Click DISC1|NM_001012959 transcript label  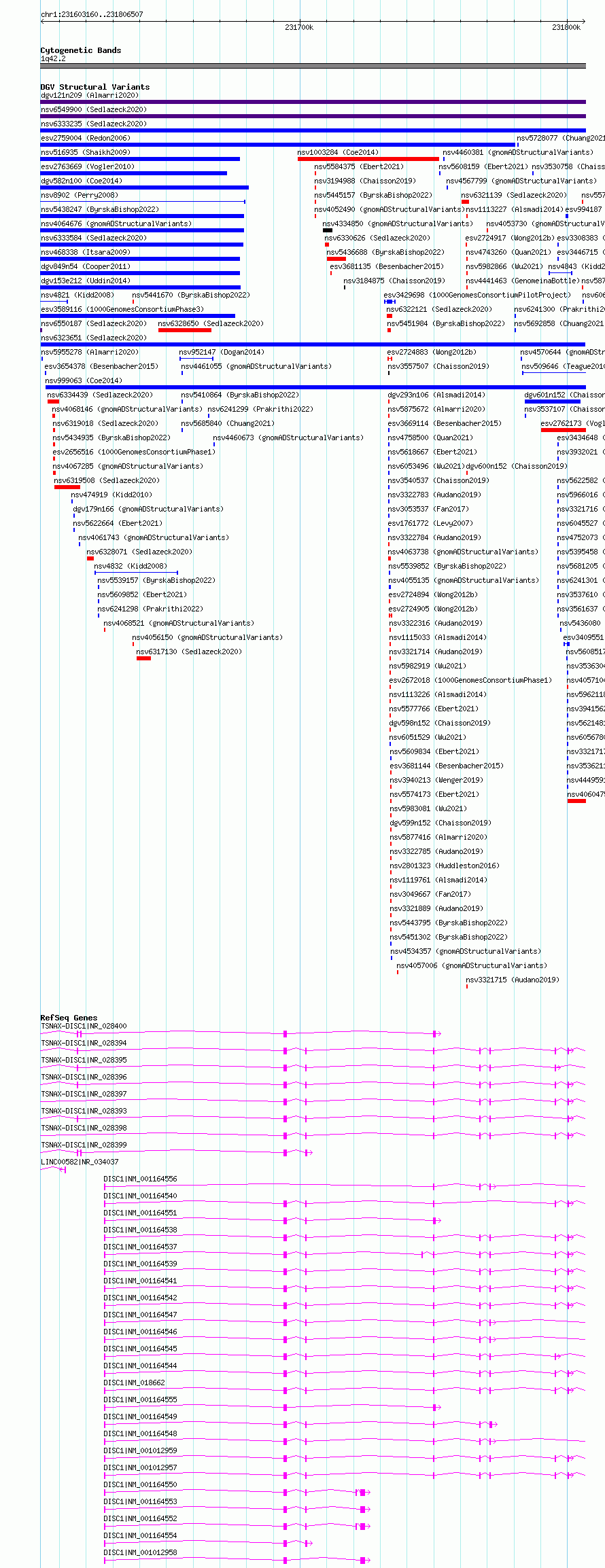(140, 1450)
